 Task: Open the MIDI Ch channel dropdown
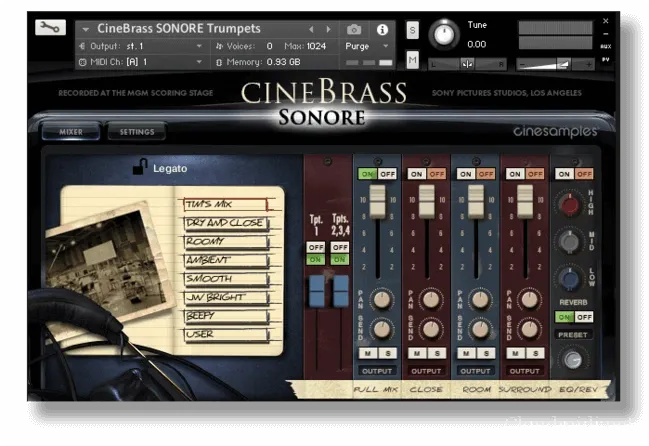tap(140, 62)
